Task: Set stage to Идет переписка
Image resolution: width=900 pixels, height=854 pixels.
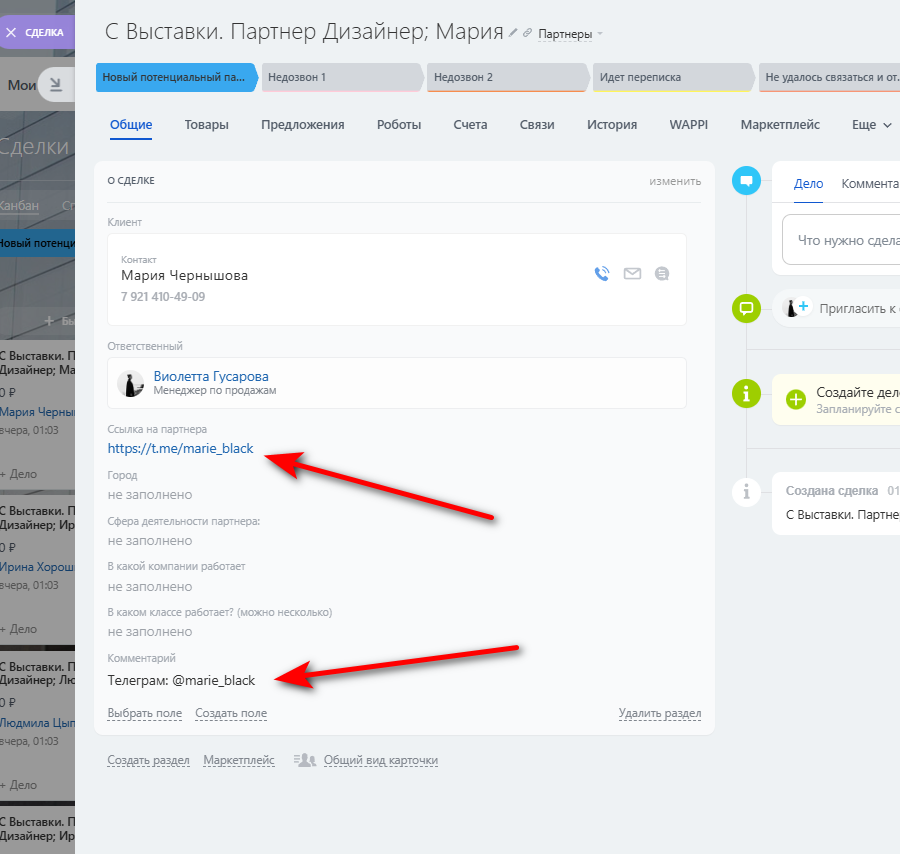Action: tap(673, 77)
